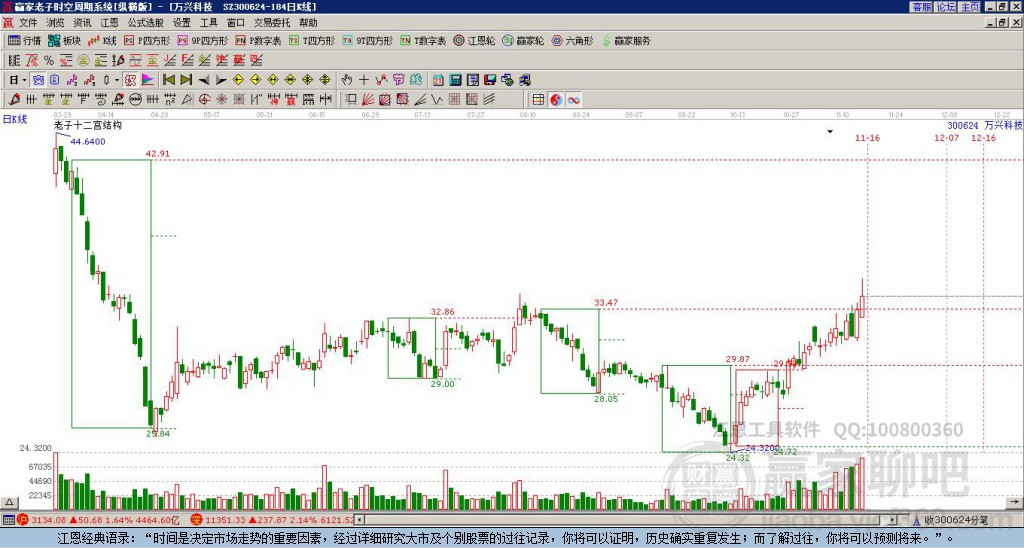1024x548 pixels.
Task: Click the horizontal scrollbar track
Action: pyautogui.click(x=627, y=520)
